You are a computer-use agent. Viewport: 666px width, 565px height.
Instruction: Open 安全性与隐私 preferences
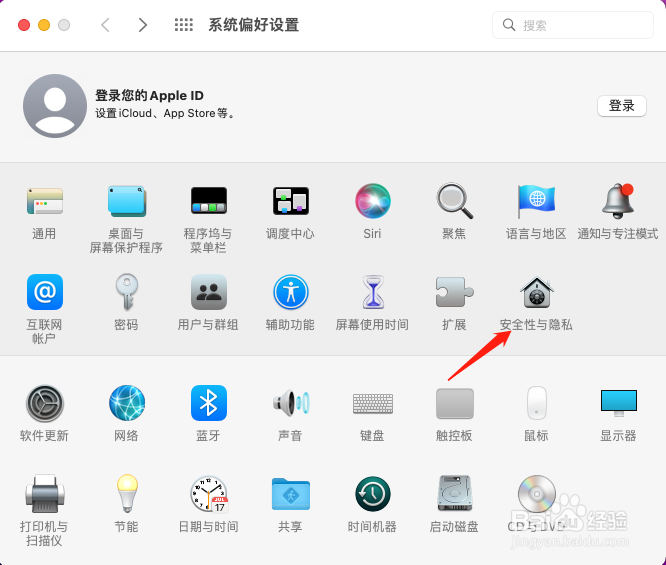click(x=536, y=292)
